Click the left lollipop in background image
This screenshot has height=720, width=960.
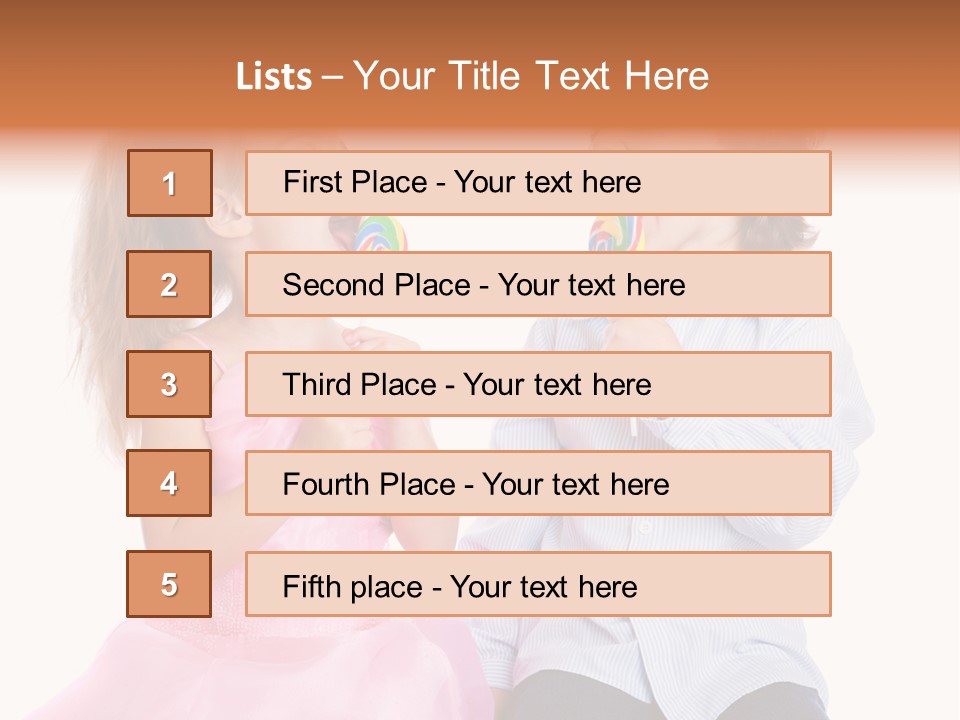point(383,234)
